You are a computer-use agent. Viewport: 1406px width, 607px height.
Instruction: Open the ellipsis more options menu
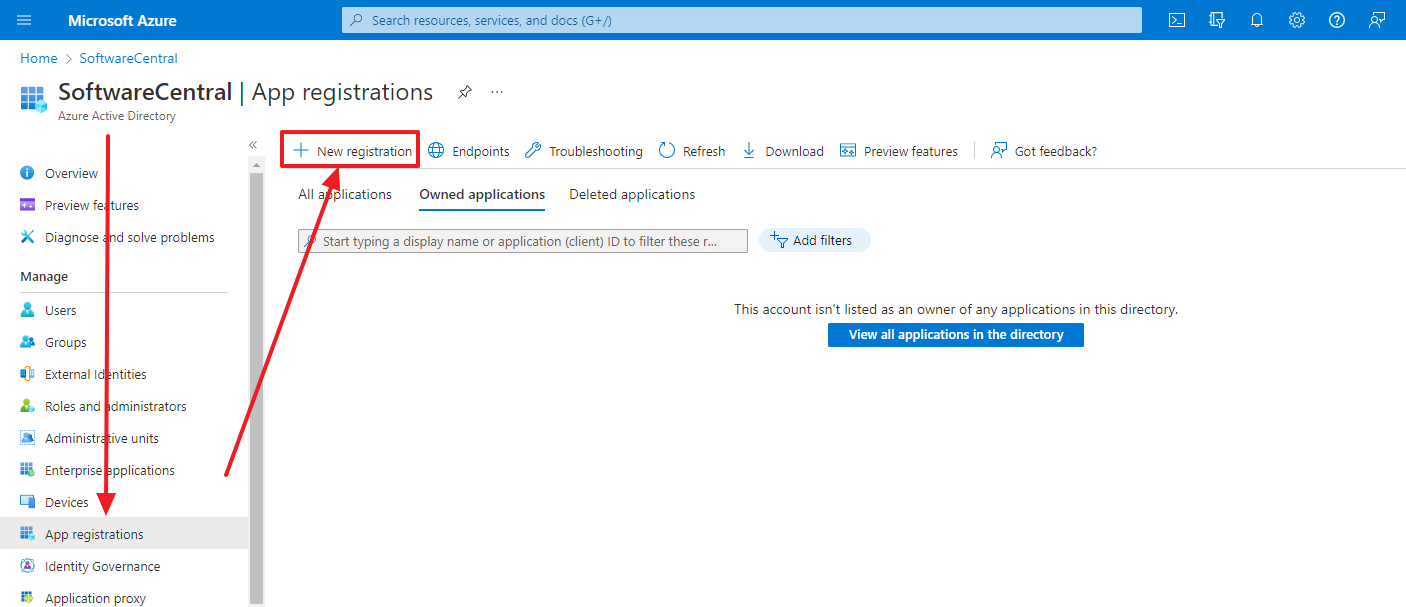[x=497, y=92]
